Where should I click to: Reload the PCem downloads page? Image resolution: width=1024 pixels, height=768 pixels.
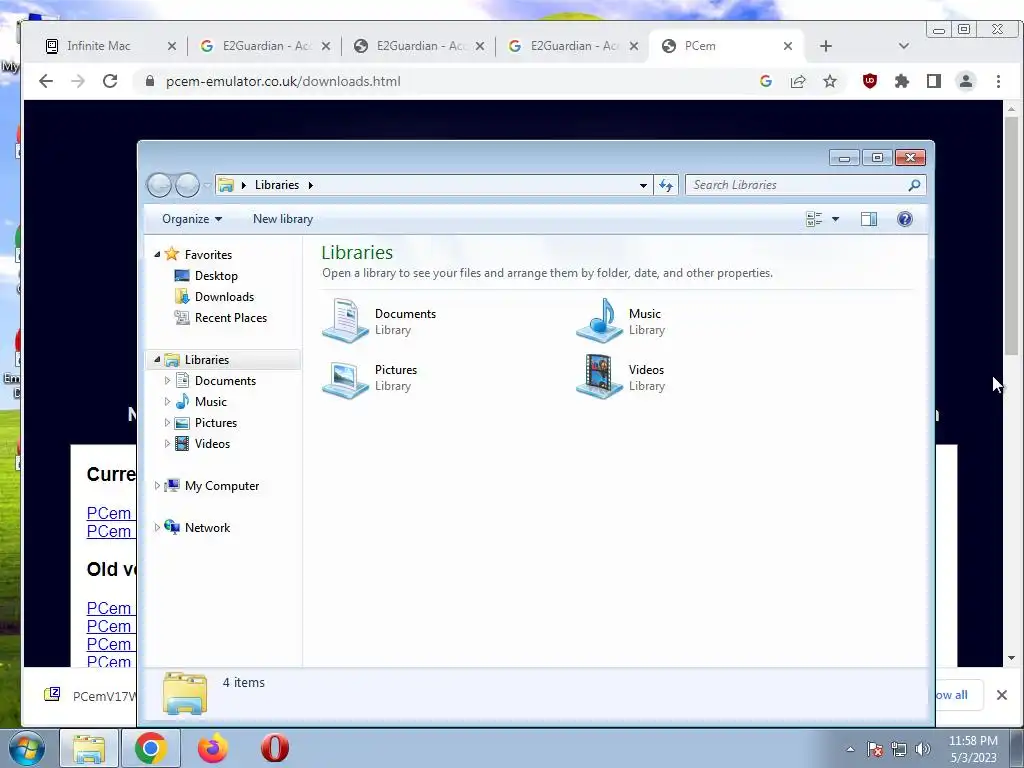(x=110, y=82)
